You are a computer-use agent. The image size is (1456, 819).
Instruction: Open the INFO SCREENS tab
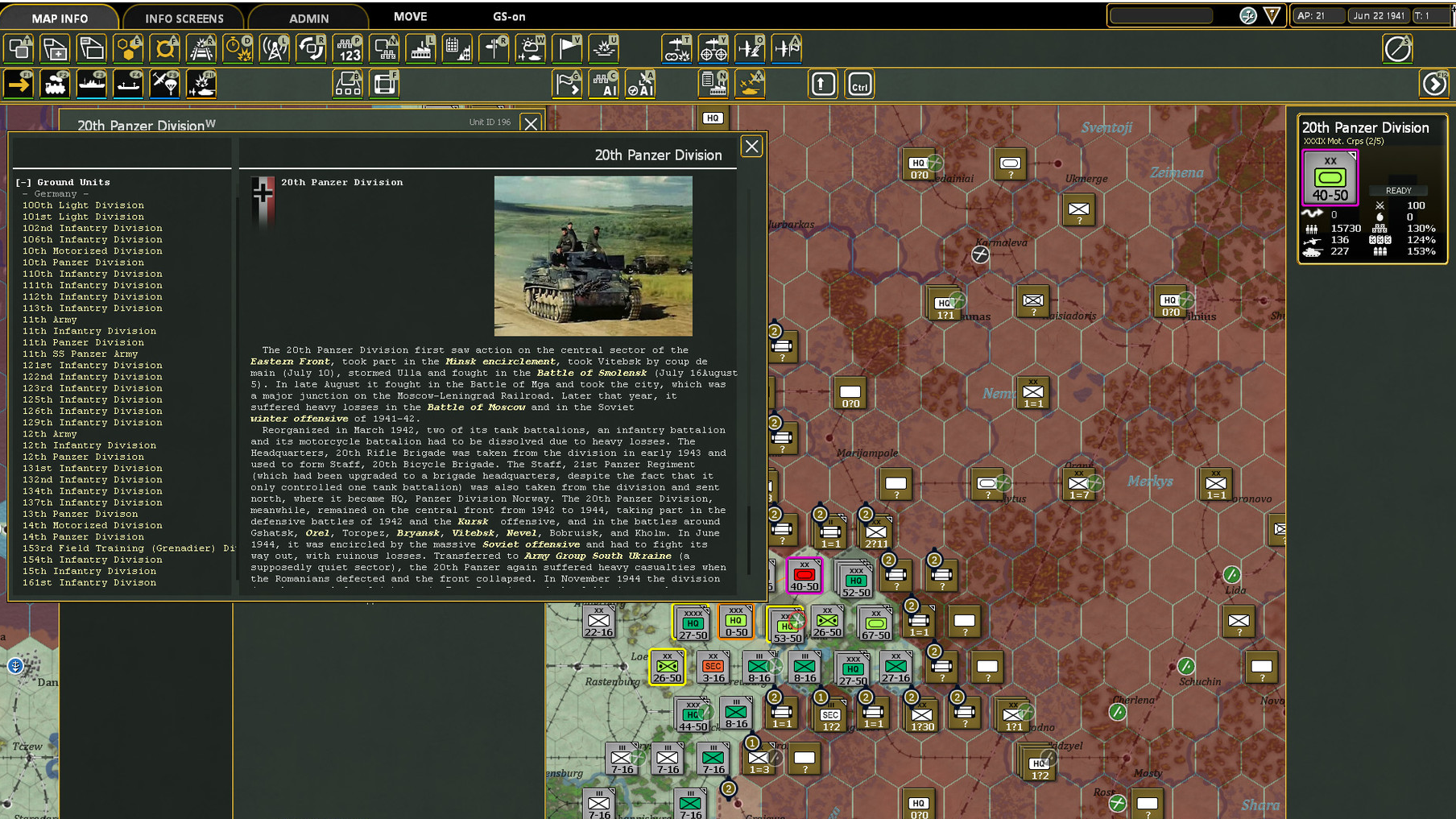point(184,18)
